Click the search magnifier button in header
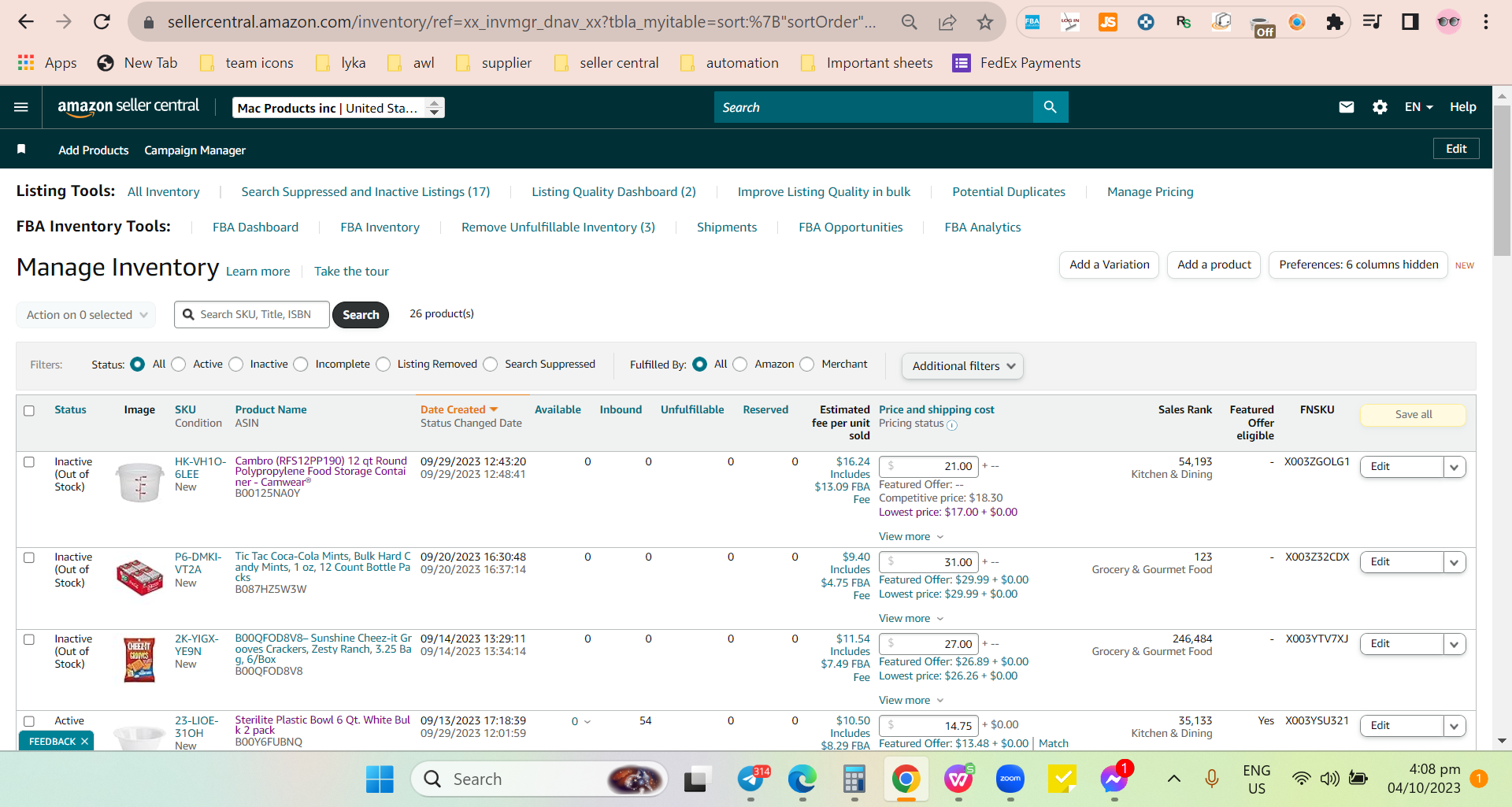 click(x=1051, y=107)
